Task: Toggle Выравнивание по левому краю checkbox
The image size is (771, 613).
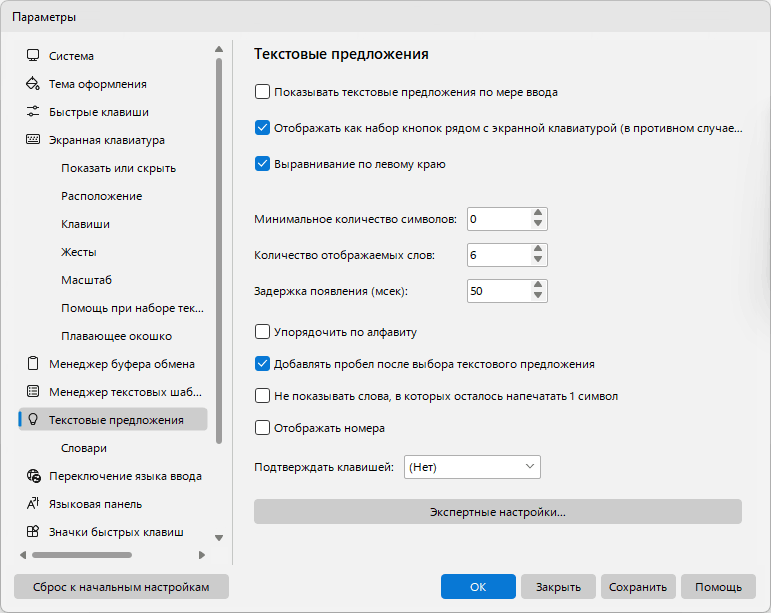Action: pyautogui.click(x=262, y=164)
